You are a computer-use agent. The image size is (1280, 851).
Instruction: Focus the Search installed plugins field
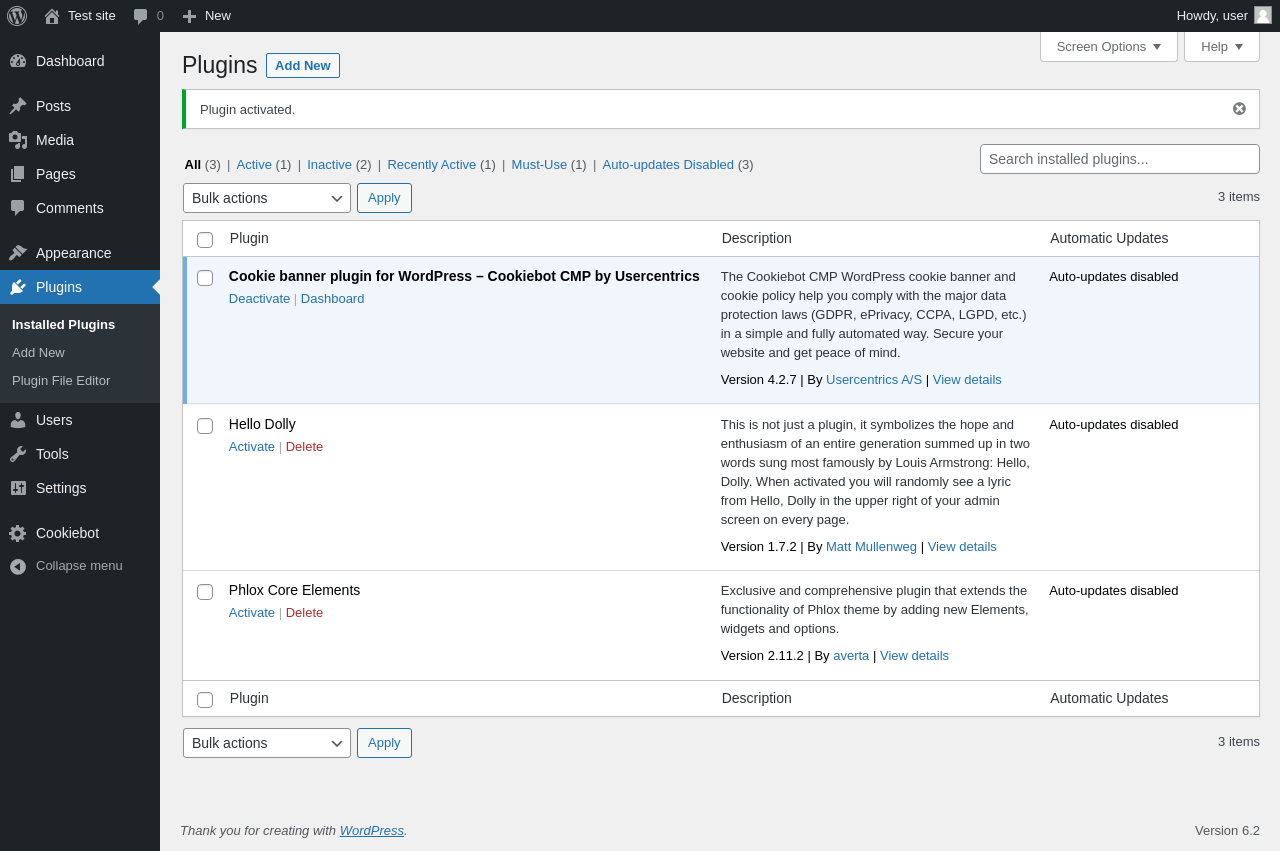coord(1120,159)
